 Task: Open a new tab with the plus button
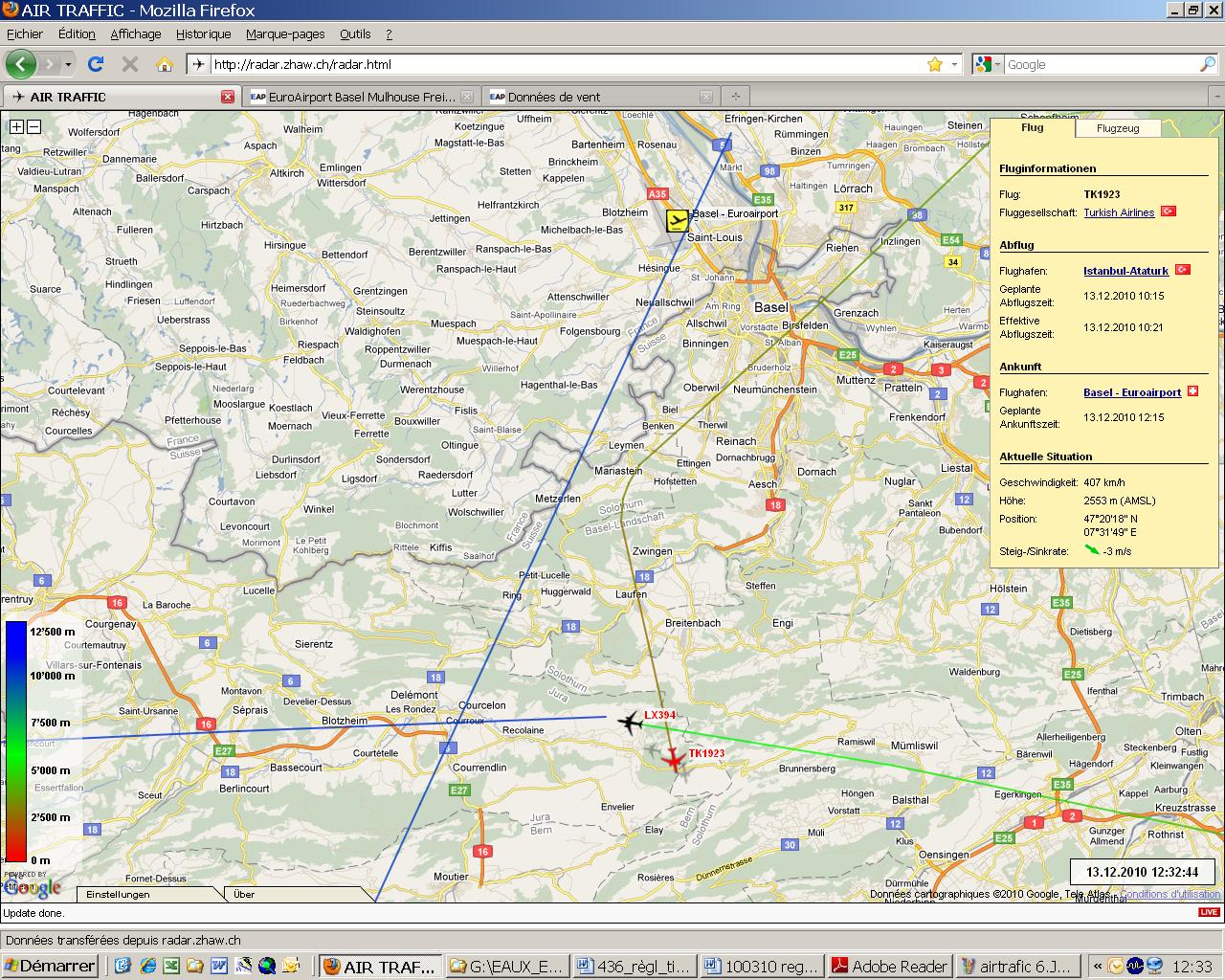[735, 97]
